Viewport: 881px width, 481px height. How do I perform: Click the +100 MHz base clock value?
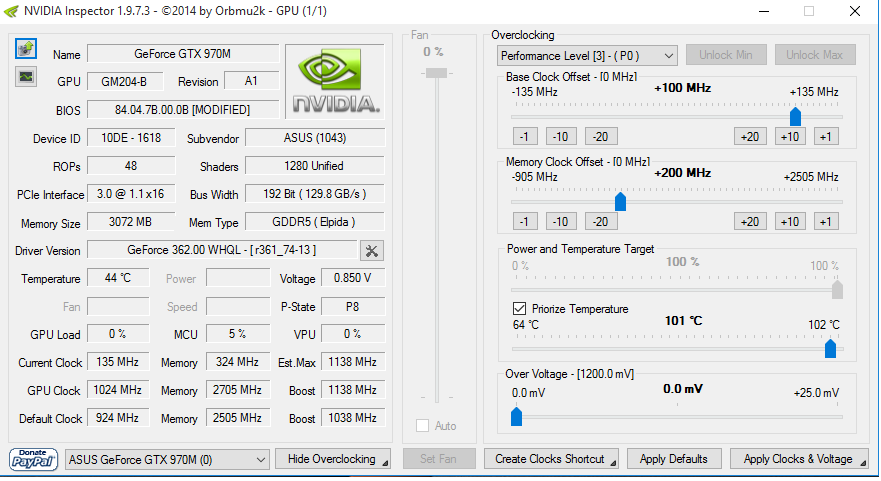click(683, 88)
